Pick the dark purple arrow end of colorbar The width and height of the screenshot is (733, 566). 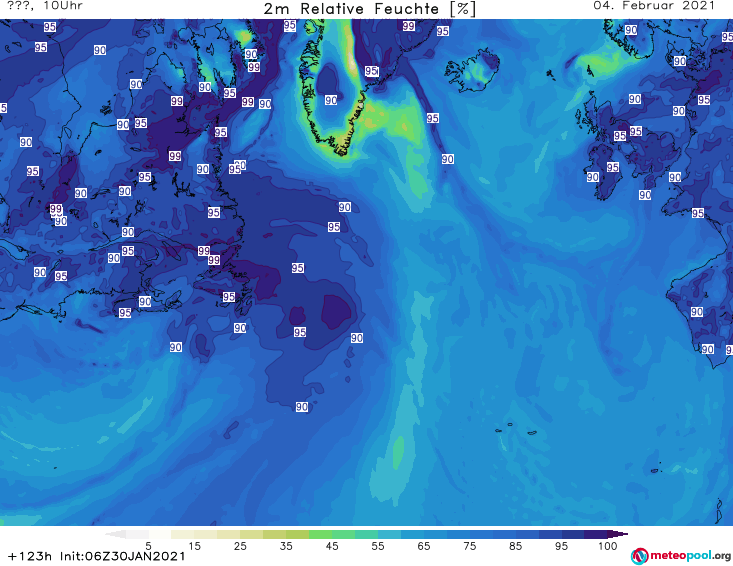(x=618, y=534)
